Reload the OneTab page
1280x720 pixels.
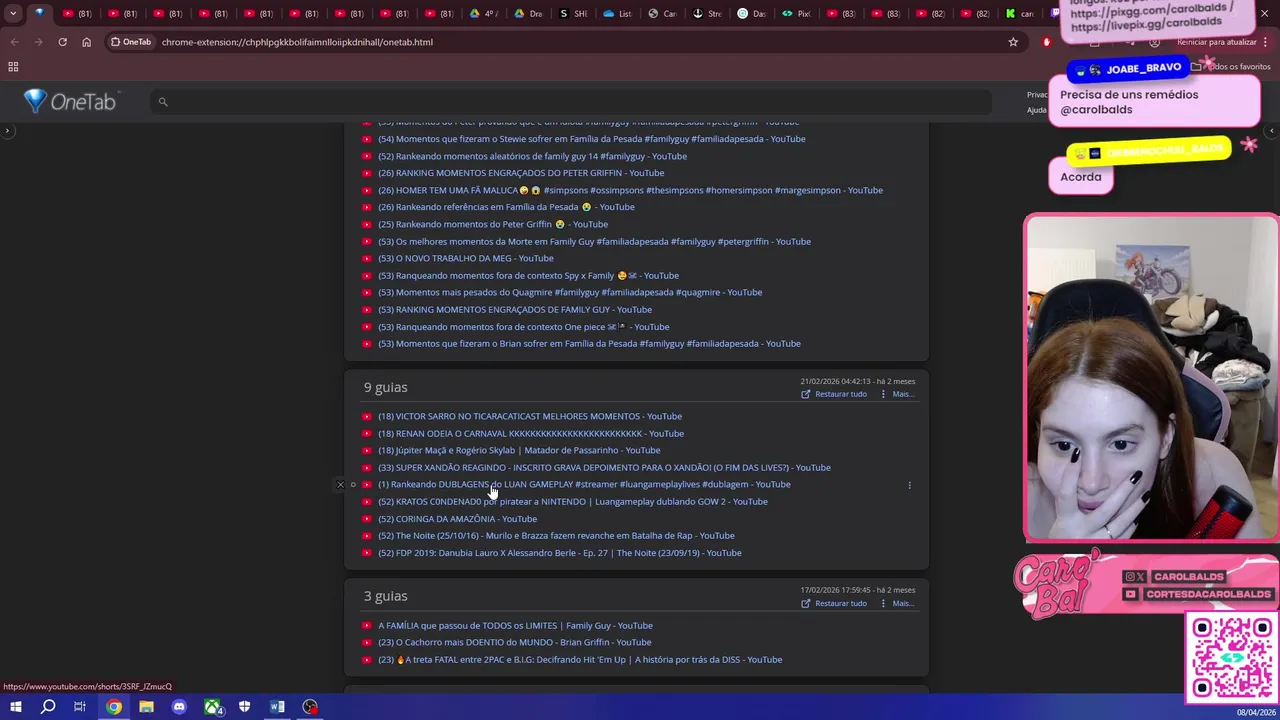pos(62,42)
